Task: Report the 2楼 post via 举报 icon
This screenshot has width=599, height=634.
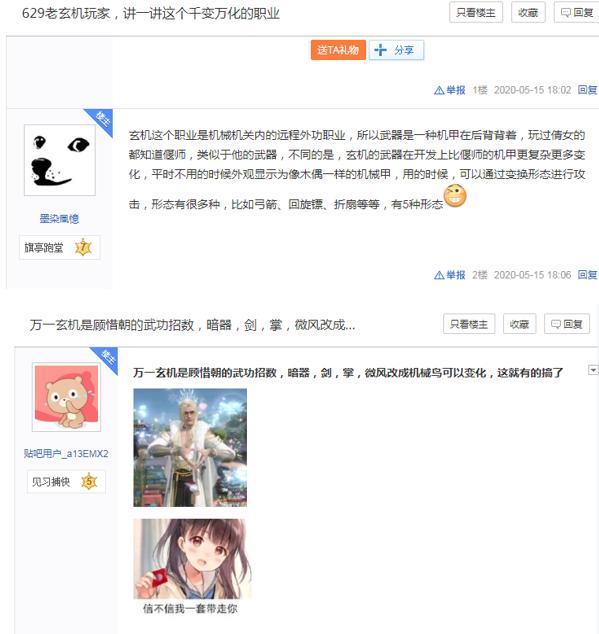Action: tap(449, 275)
